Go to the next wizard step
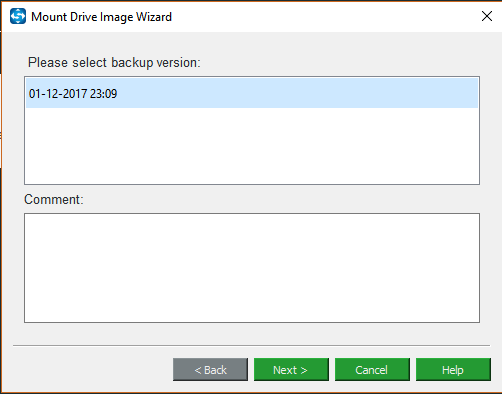 coord(291,370)
